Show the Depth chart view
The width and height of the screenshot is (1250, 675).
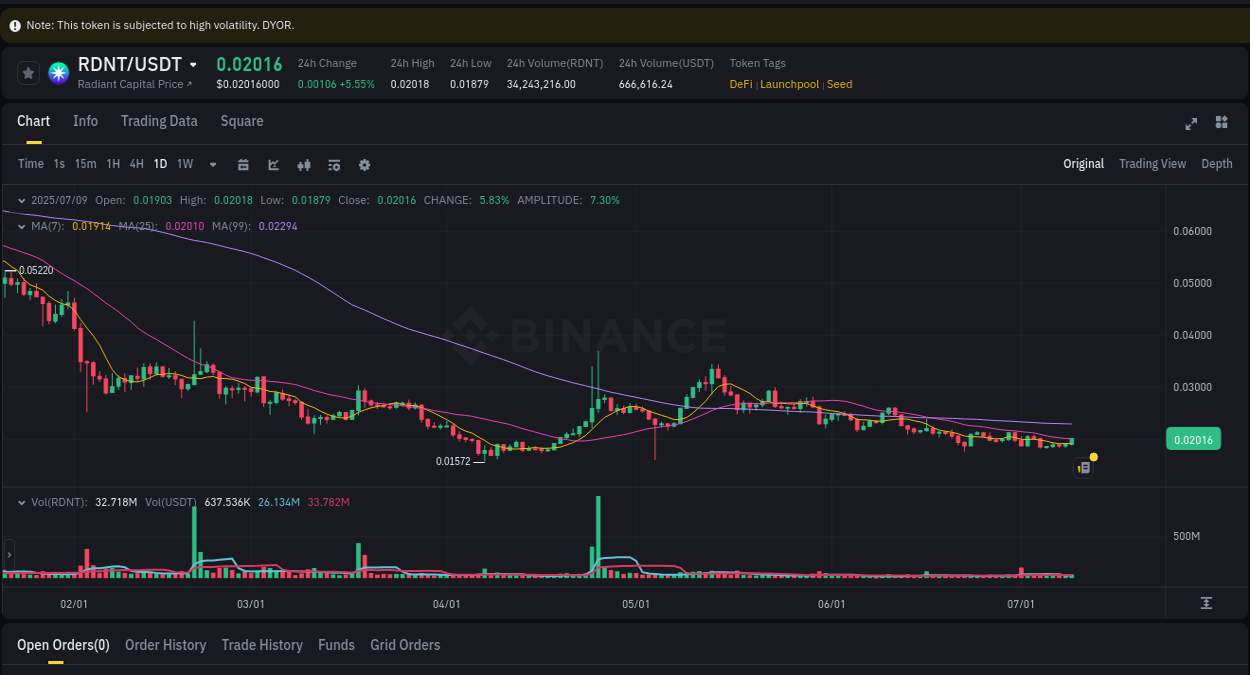(x=1217, y=163)
